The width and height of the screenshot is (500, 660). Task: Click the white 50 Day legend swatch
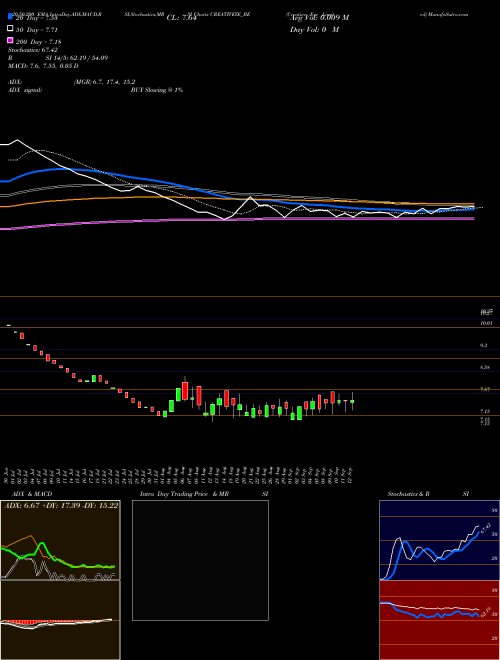click(10, 29)
